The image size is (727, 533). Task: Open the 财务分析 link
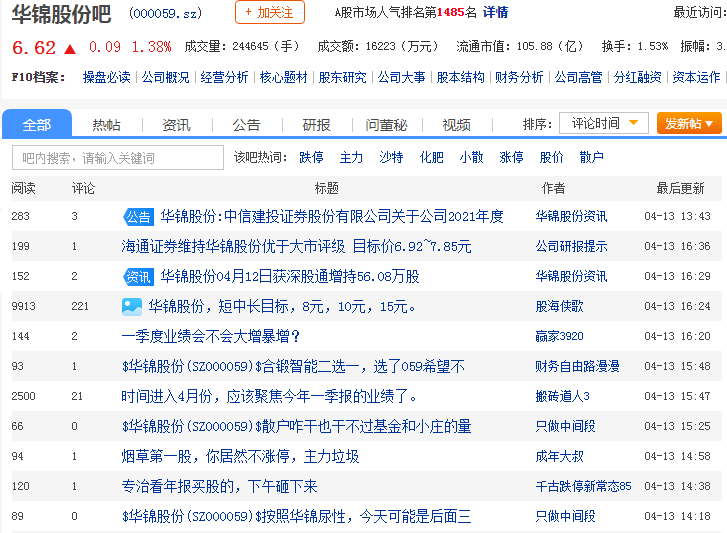pyautogui.click(x=519, y=77)
